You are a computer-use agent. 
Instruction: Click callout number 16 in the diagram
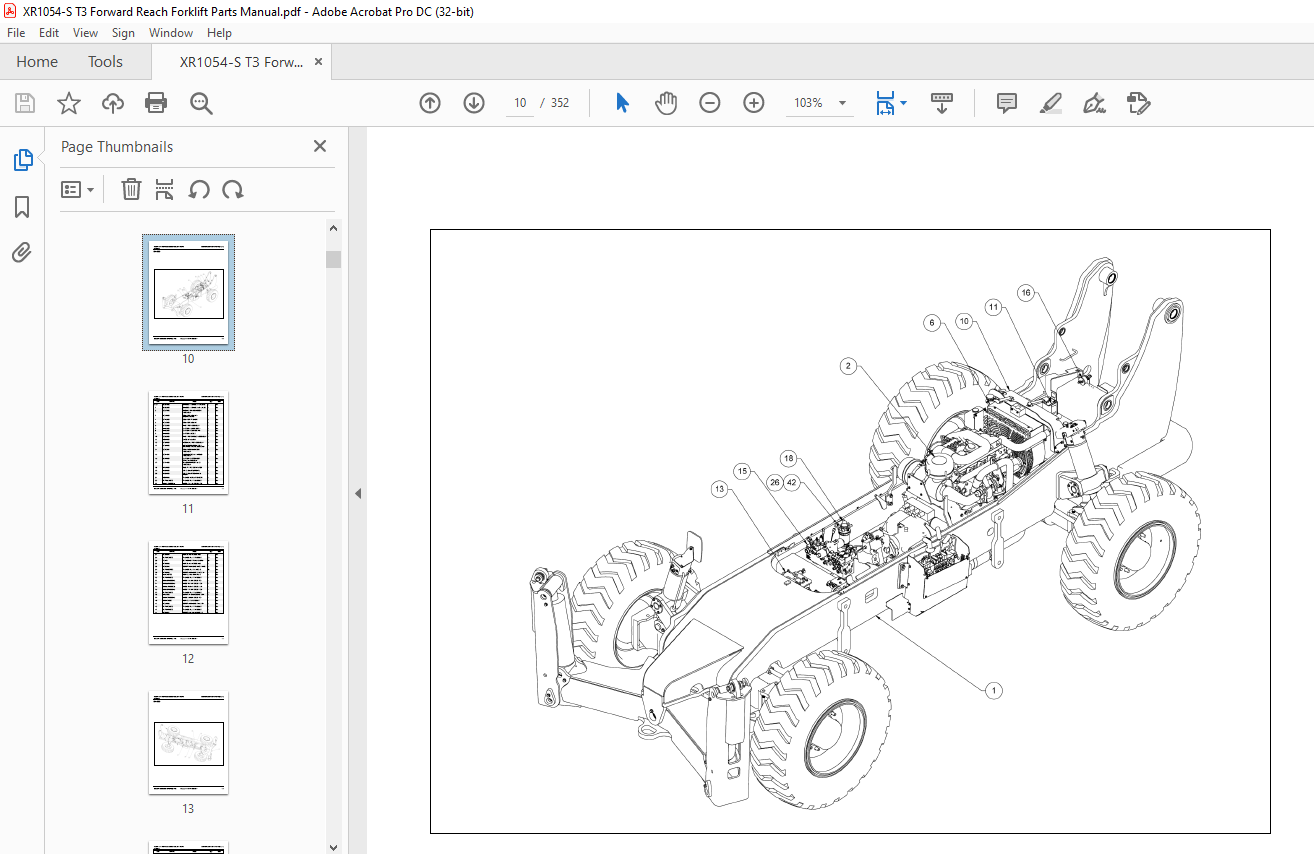click(1025, 293)
